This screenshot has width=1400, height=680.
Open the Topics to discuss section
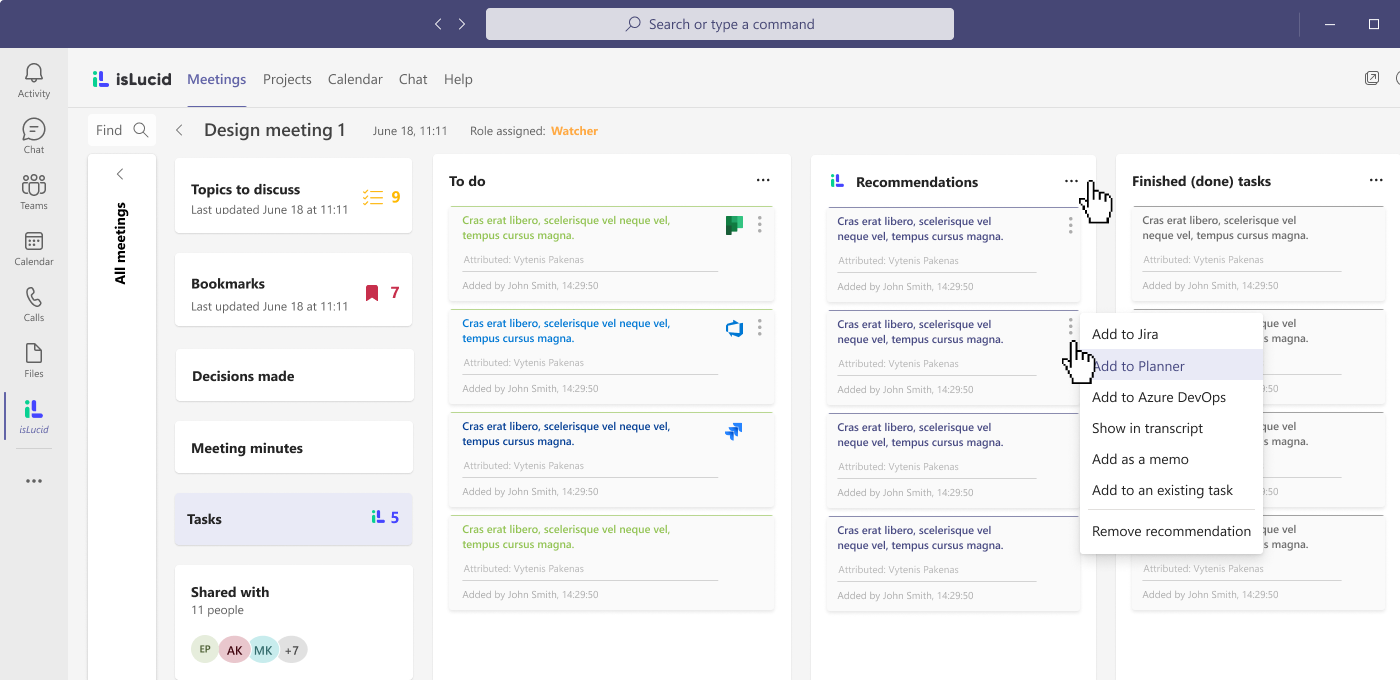pos(294,196)
